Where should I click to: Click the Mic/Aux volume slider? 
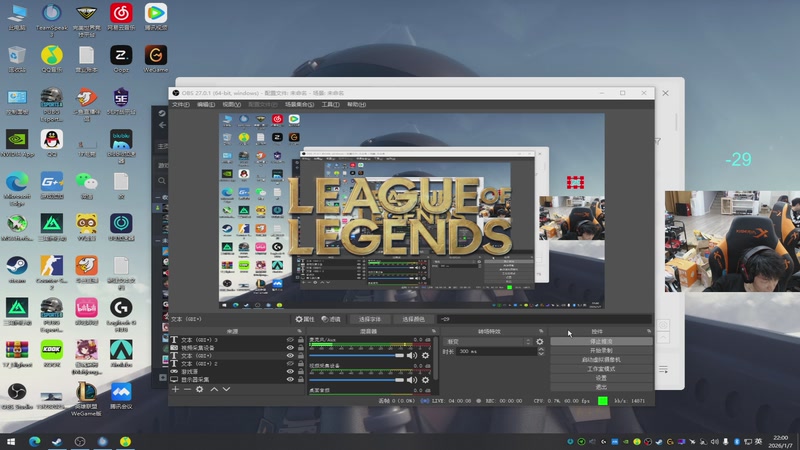click(356, 356)
